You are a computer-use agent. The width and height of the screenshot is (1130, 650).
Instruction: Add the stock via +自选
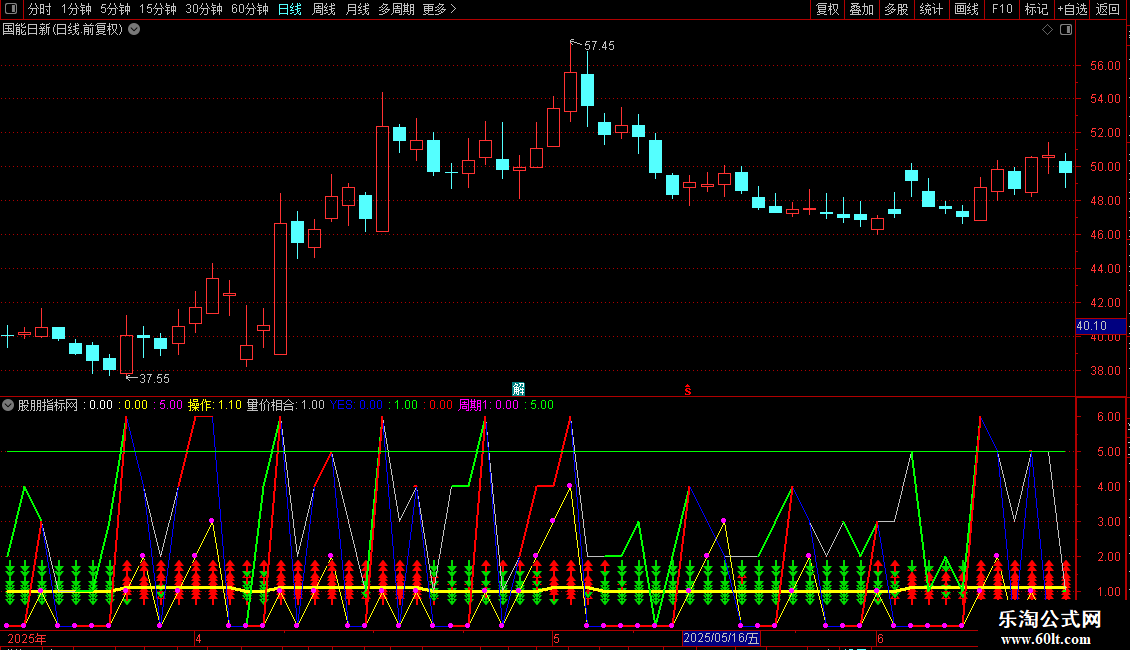tap(1073, 9)
